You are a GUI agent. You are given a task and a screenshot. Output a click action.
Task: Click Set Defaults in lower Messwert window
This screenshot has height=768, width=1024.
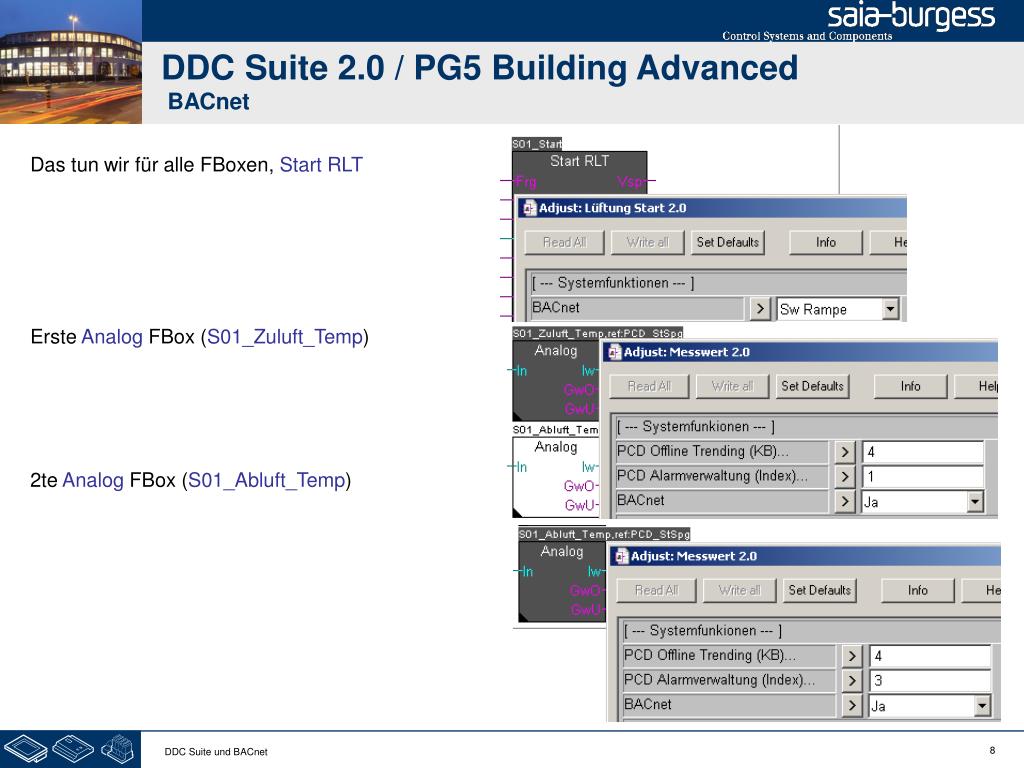(x=820, y=590)
